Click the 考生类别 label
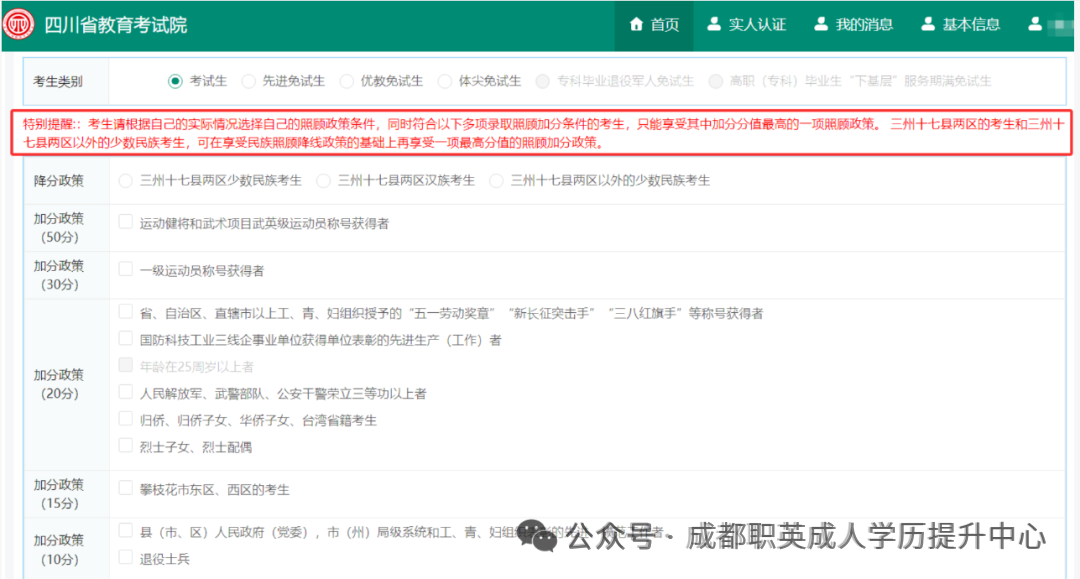 [58, 81]
